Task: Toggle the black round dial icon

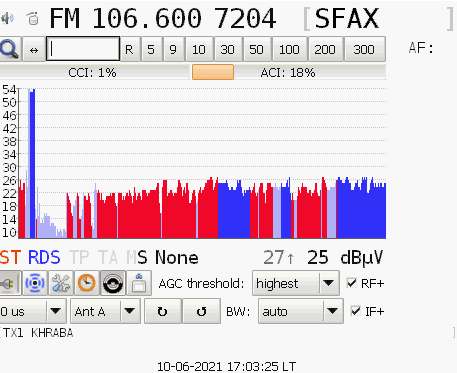Action: 113,283
